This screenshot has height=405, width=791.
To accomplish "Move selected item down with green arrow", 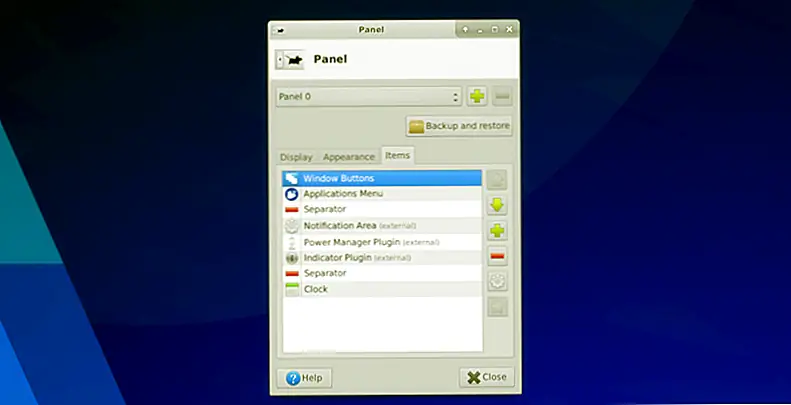I will (497, 205).
